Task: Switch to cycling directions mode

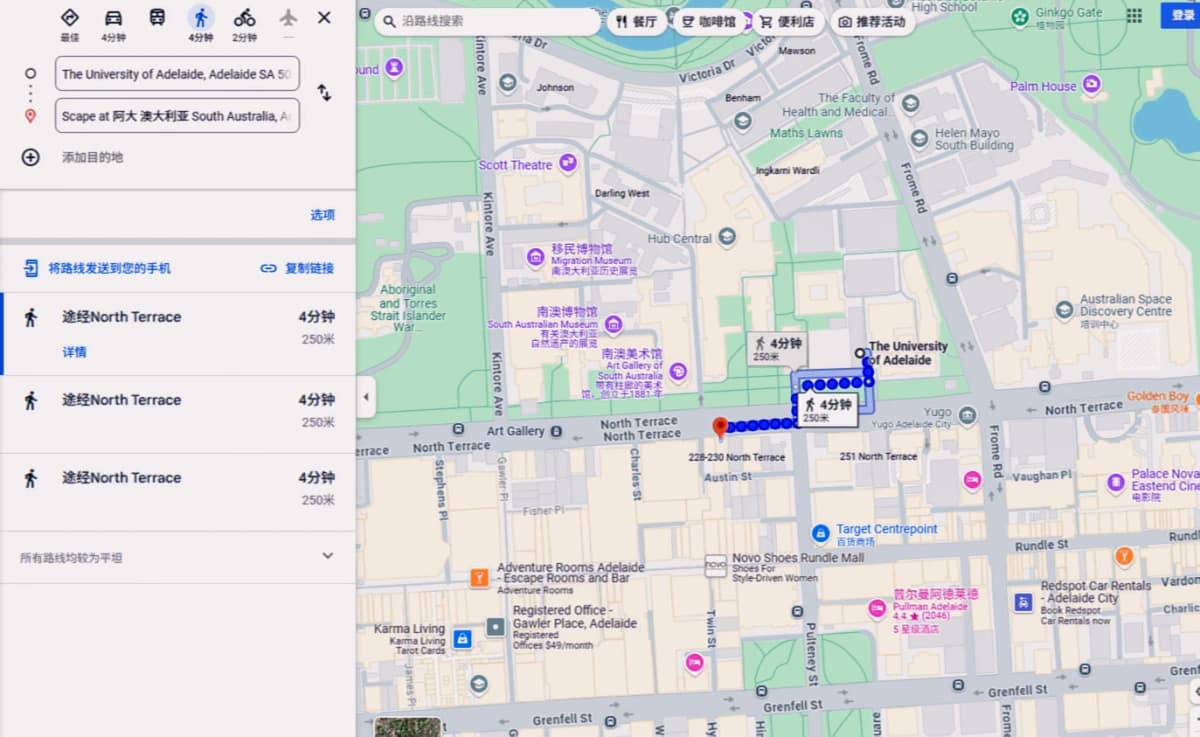Action: click(x=244, y=18)
